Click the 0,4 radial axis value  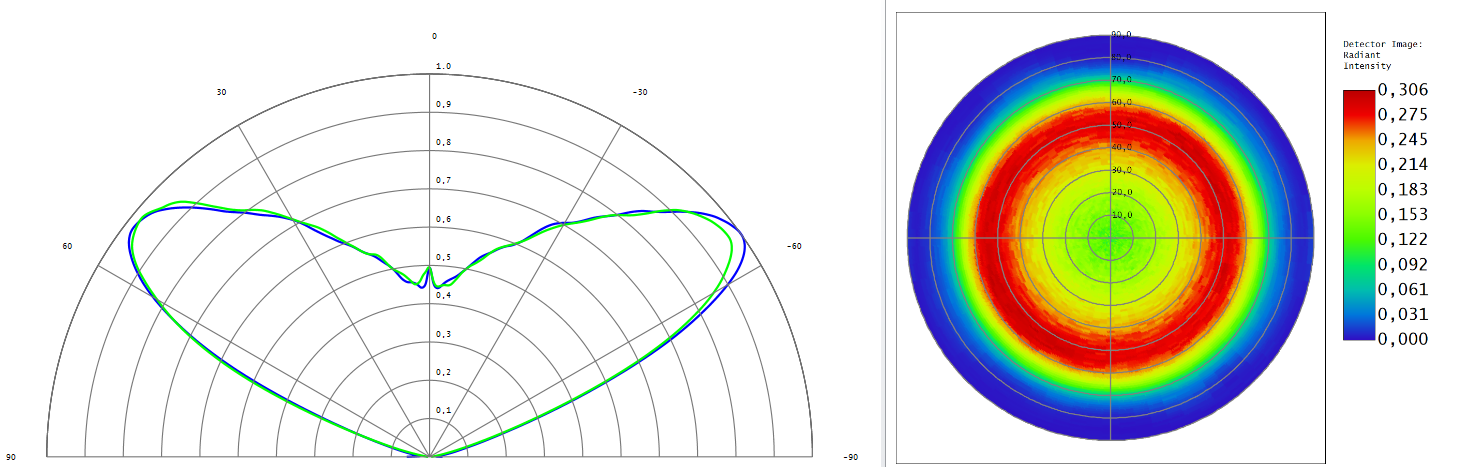pos(443,296)
